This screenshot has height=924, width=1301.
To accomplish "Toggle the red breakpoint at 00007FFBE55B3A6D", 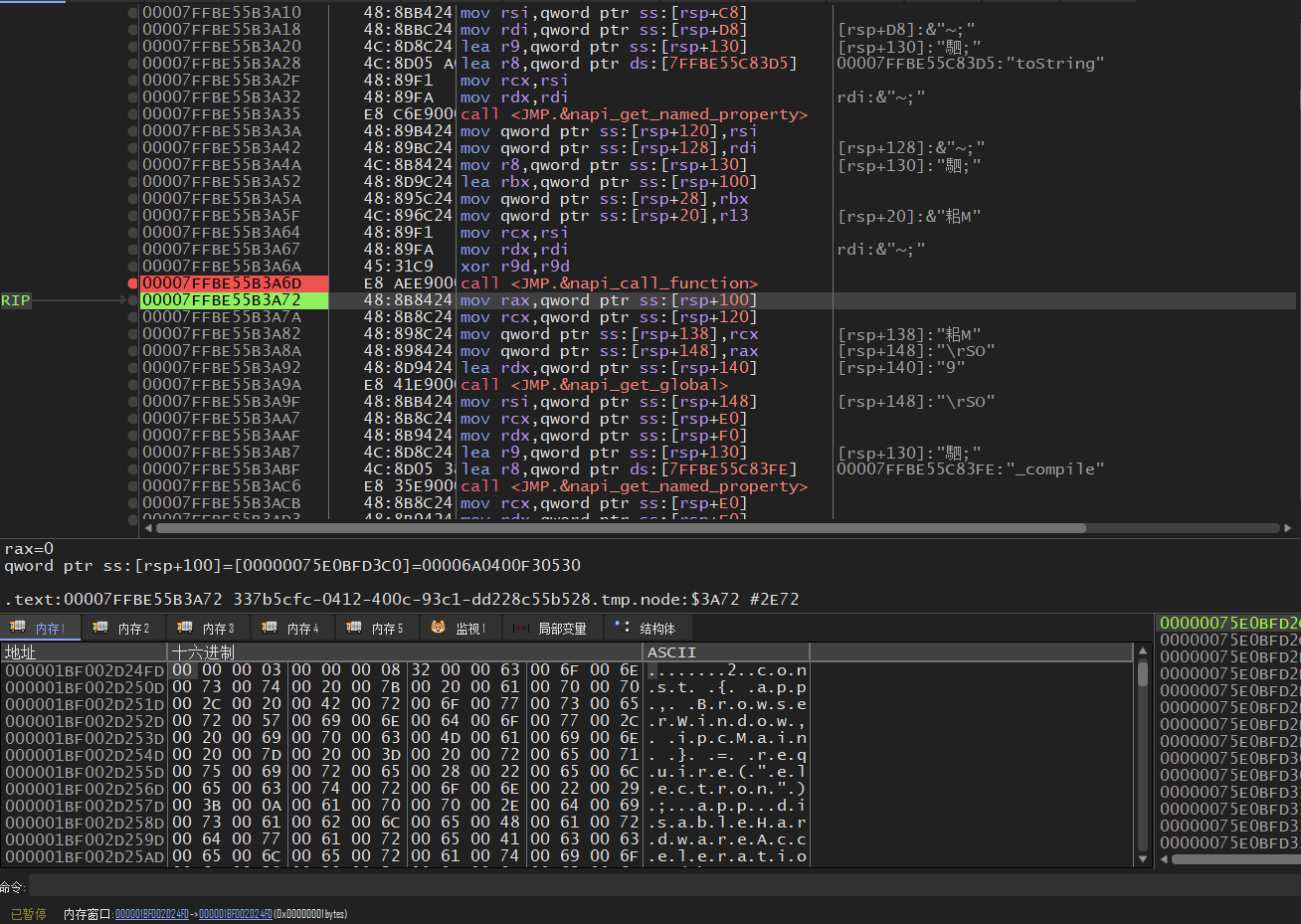I will coord(133,283).
